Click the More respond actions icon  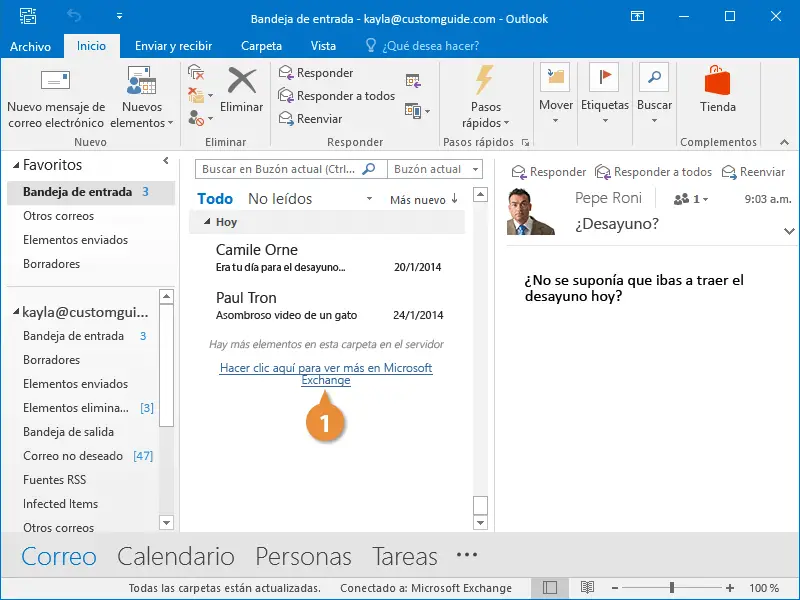click(413, 111)
